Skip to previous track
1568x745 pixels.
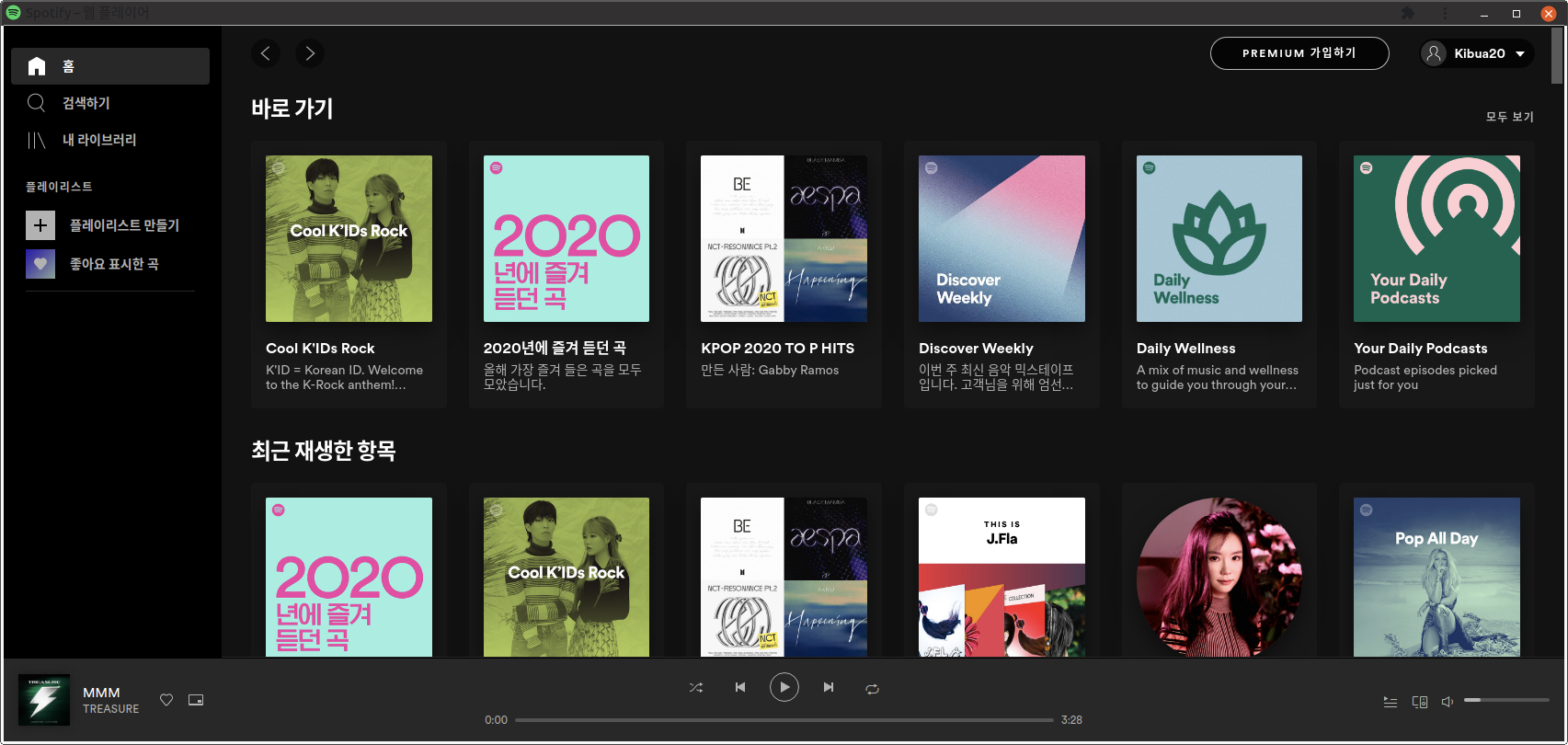[x=740, y=687]
